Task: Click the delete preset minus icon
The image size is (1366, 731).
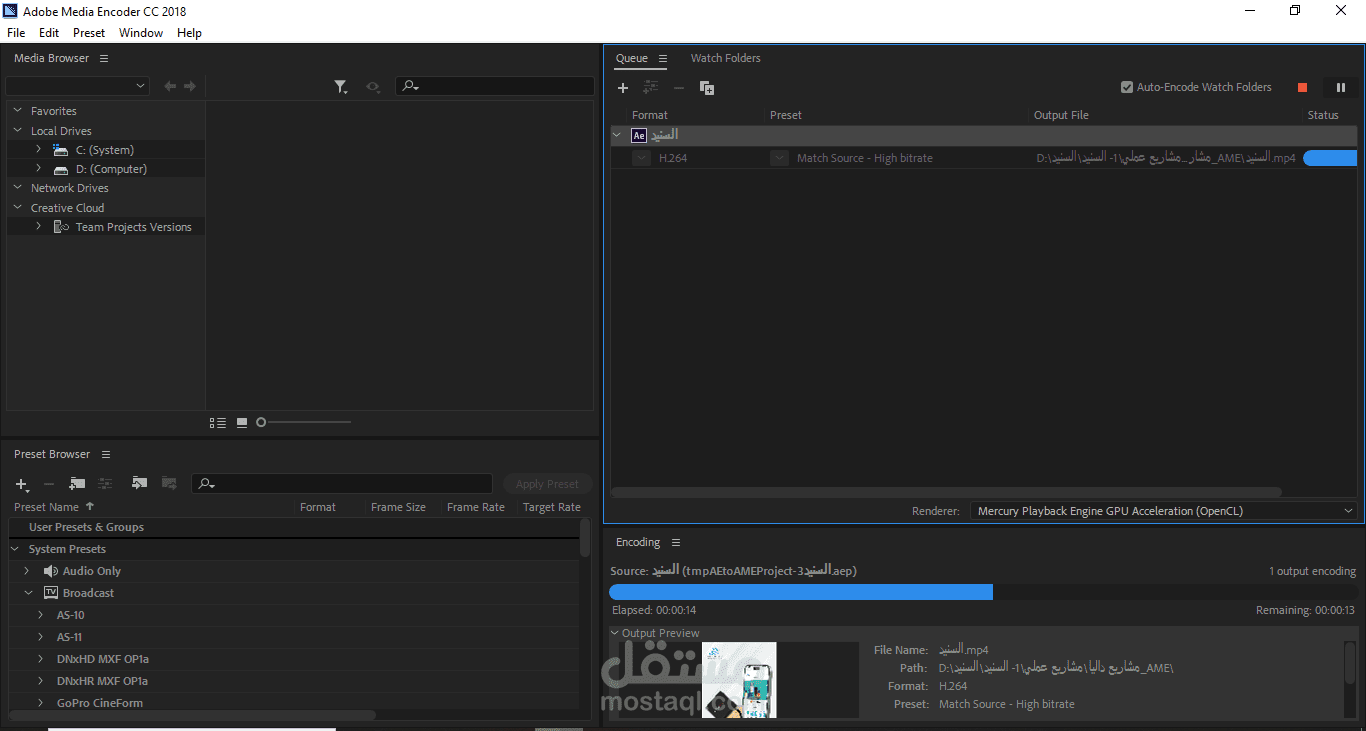Action: pyautogui.click(x=49, y=484)
